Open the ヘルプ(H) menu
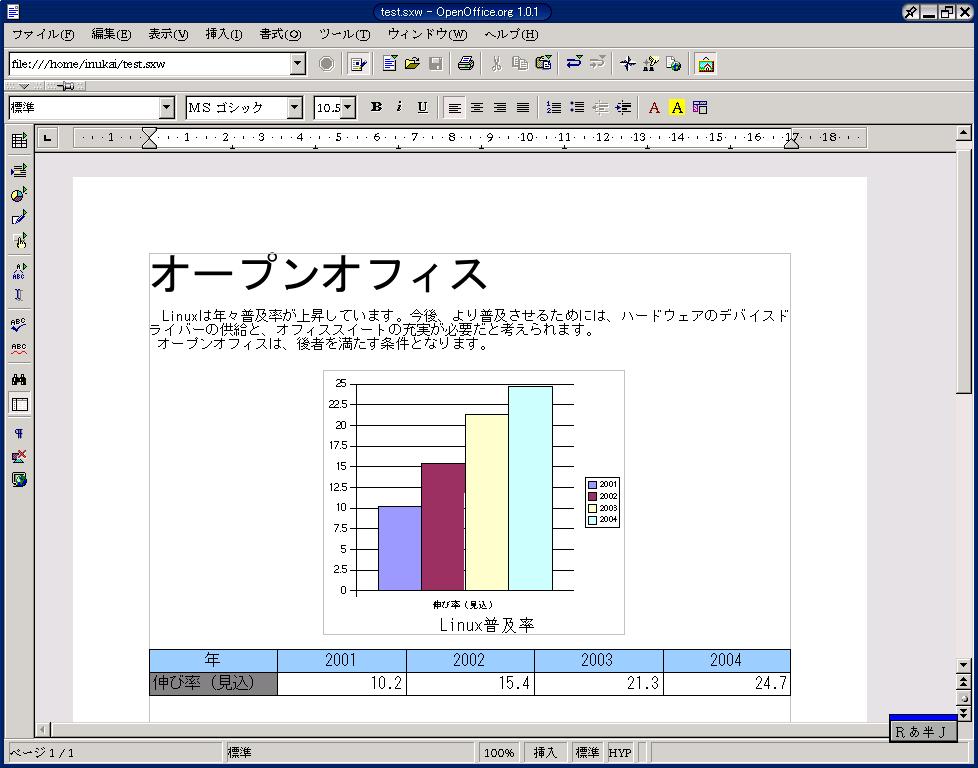978x768 pixels. [x=511, y=34]
